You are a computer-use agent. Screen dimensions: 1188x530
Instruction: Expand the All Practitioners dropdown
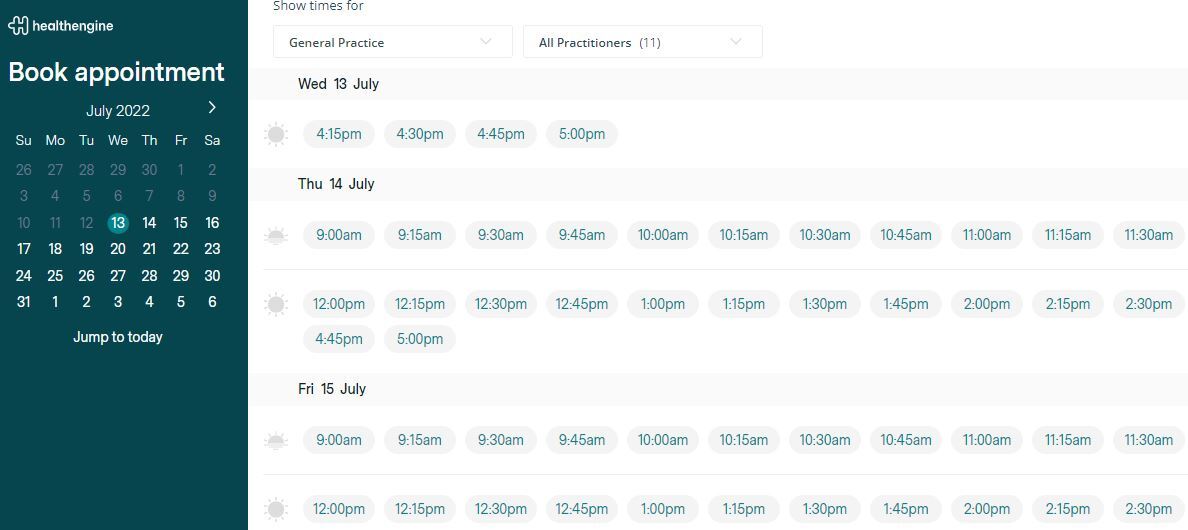(x=642, y=42)
